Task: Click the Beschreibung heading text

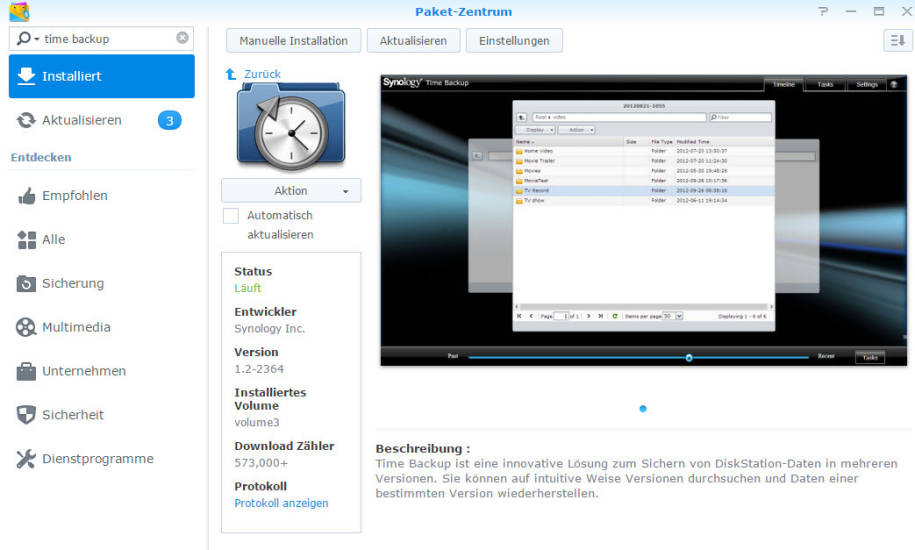Action: [423, 449]
